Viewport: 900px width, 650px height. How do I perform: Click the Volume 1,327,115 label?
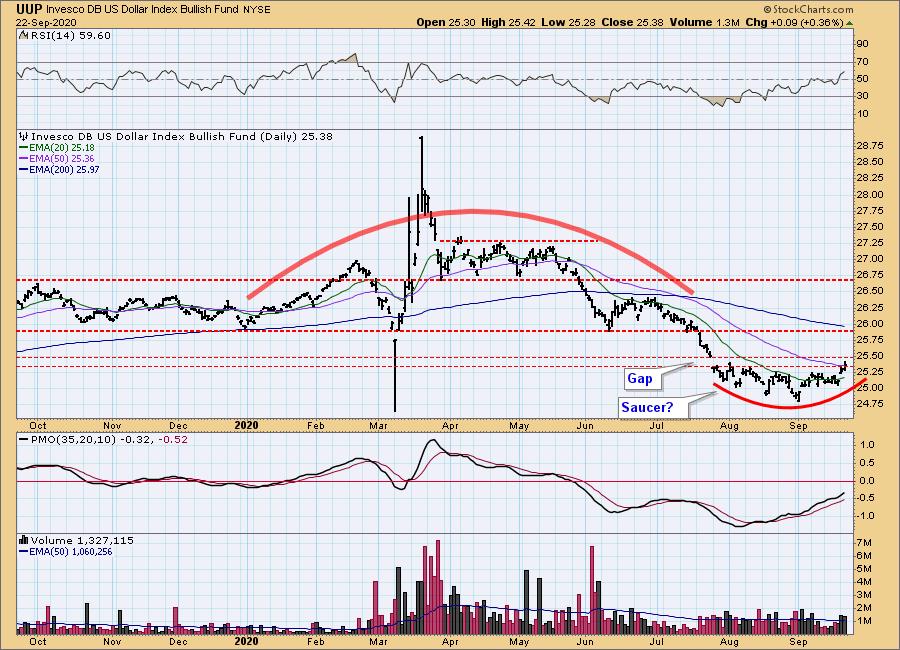coord(82,540)
